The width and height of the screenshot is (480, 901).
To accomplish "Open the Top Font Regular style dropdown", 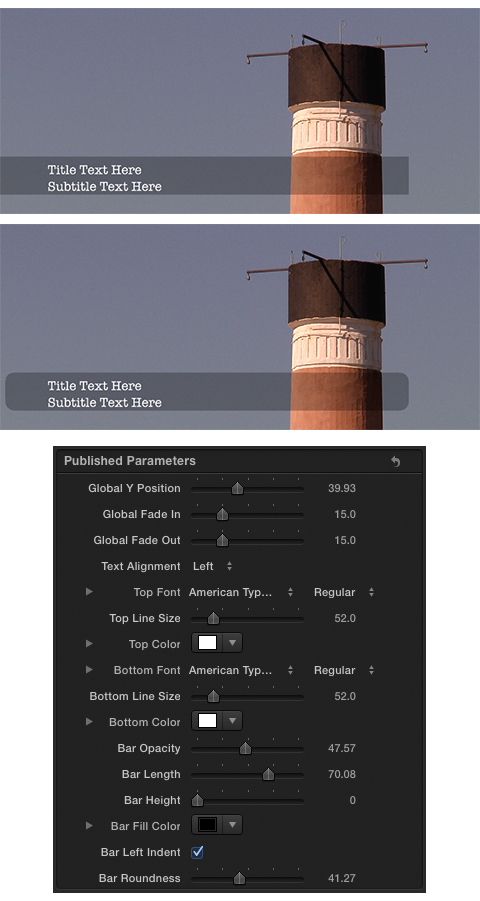I will pyautogui.click(x=344, y=592).
